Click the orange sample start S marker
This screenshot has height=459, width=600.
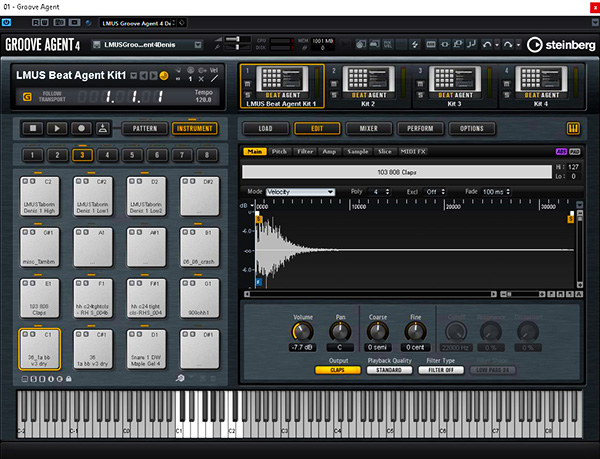tap(259, 219)
